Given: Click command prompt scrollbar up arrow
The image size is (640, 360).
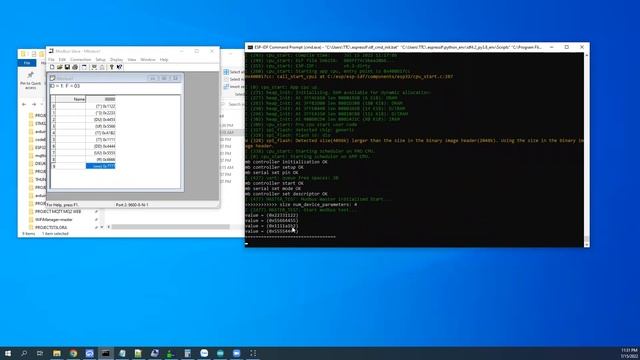Looking at the screenshot, I should (587, 55).
